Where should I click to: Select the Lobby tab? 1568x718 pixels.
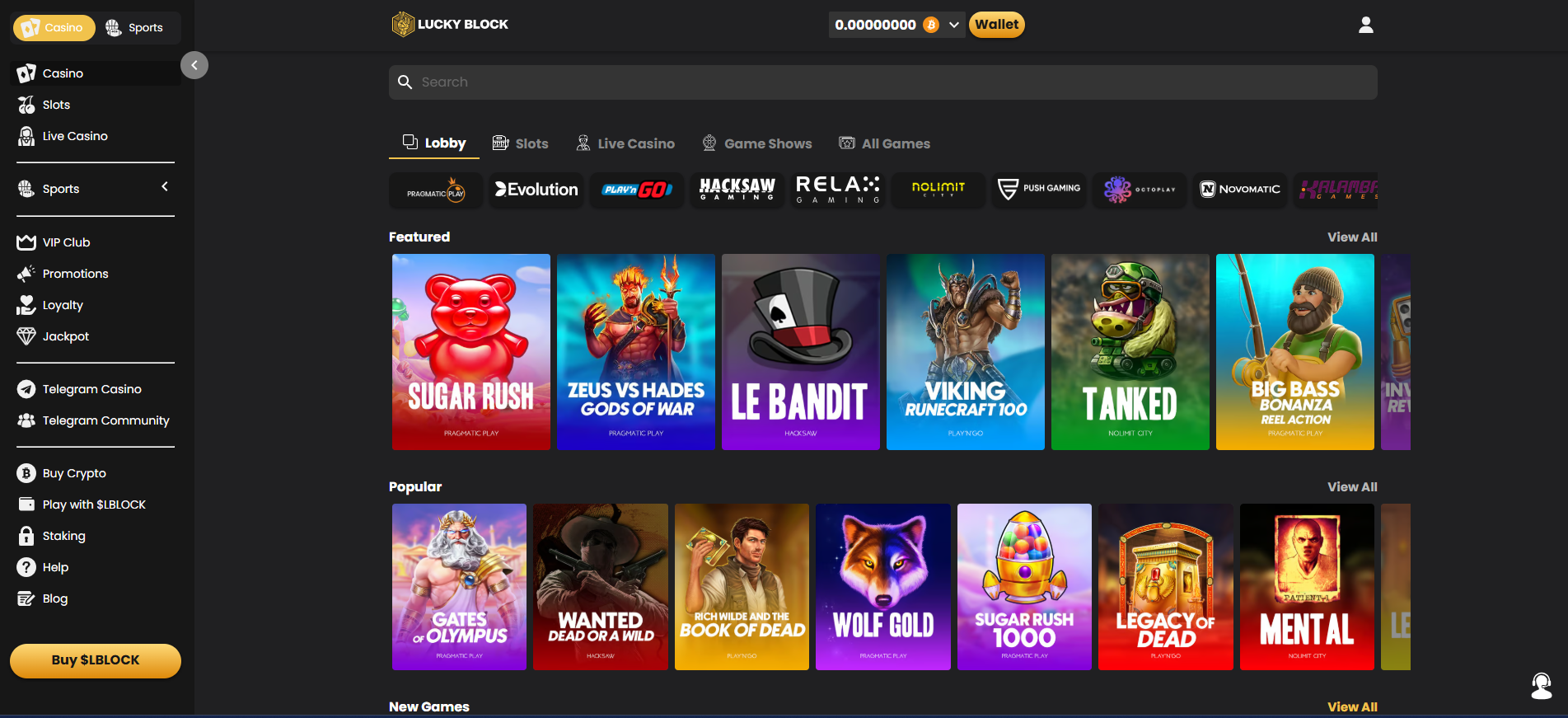tap(434, 143)
